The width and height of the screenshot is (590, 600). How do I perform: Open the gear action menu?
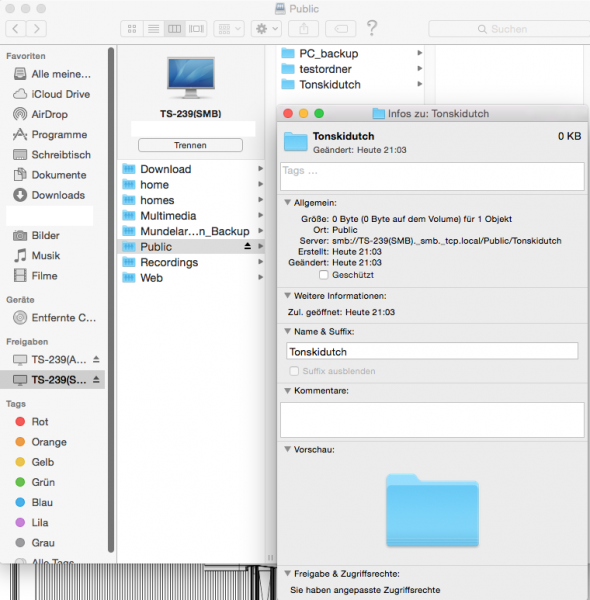coord(266,29)
